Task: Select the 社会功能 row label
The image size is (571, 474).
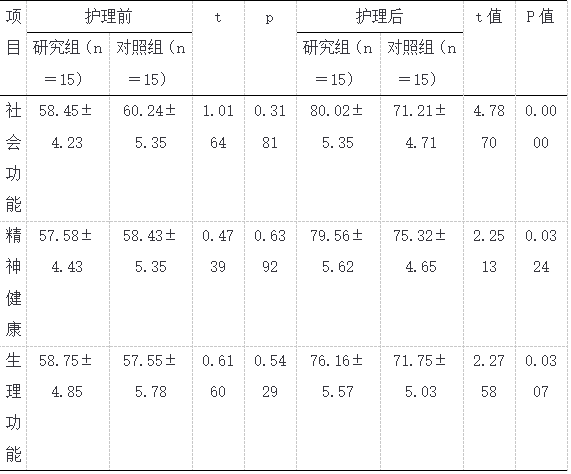Action: click(x=13, y=158)
